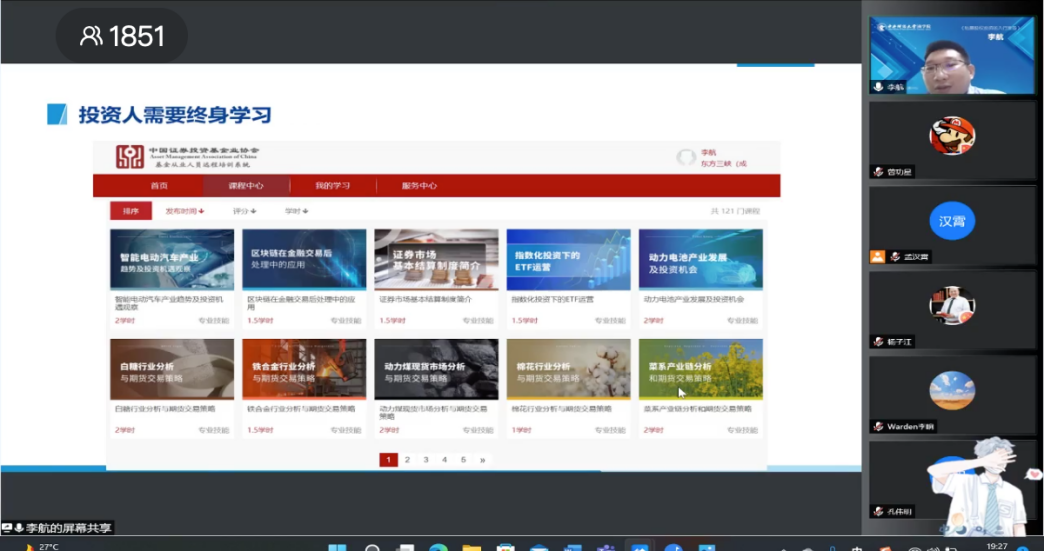Go to page 2 of the course list

click(407, 460)
